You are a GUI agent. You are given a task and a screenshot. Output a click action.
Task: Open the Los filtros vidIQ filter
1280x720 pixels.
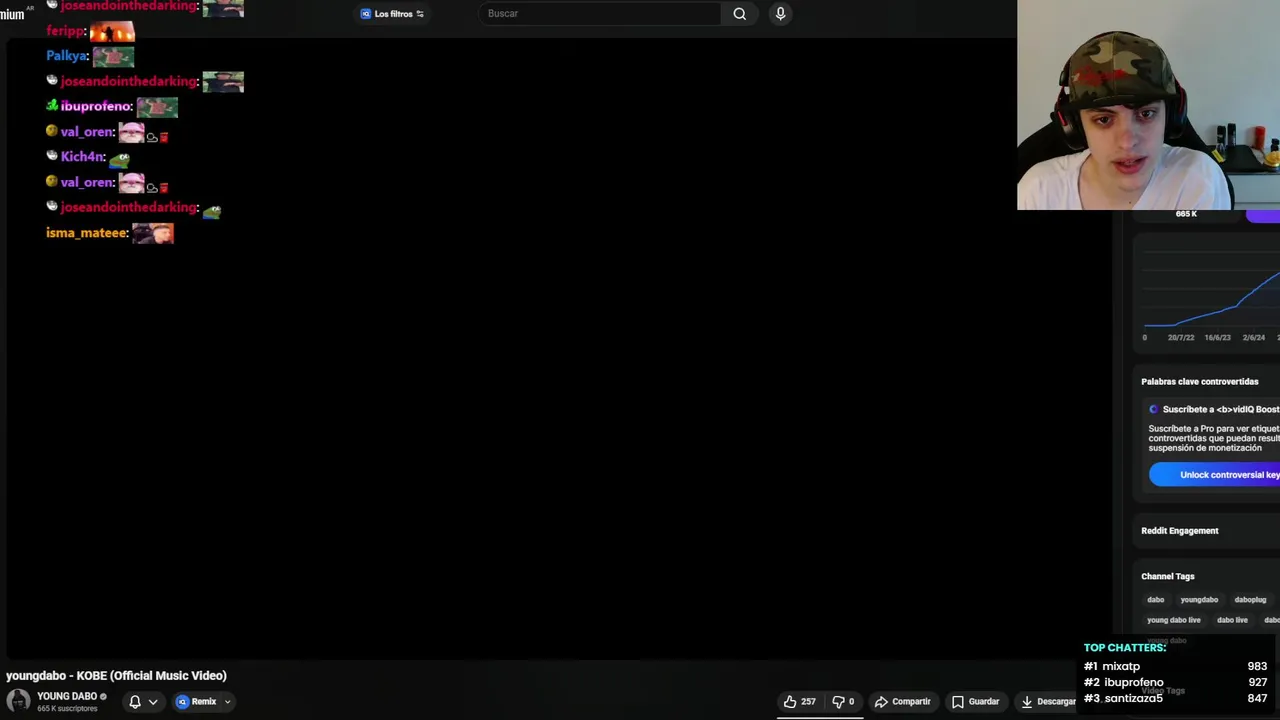tap(392, 14)
